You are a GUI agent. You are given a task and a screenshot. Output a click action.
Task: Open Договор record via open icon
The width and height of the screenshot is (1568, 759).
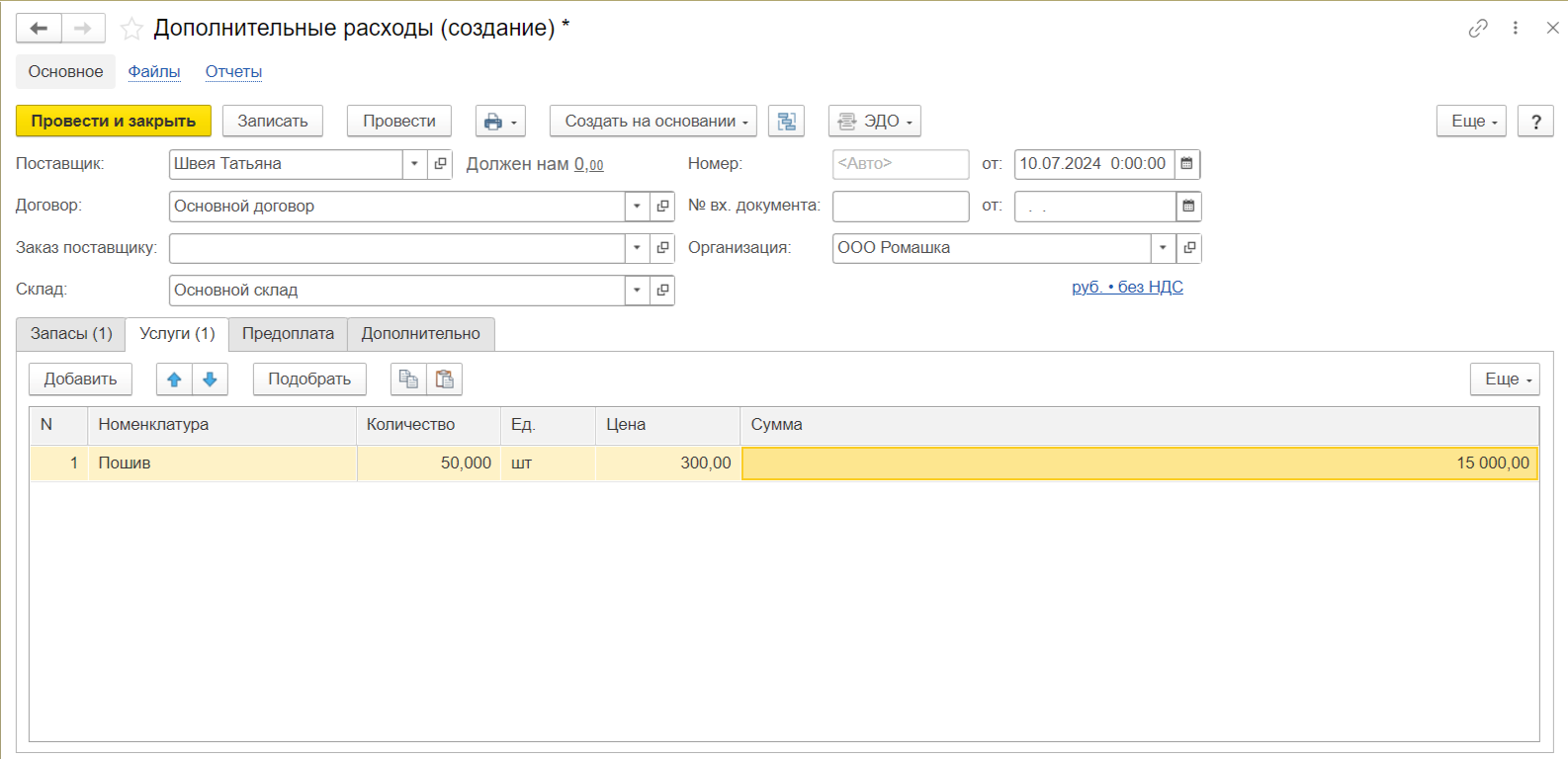click(x=662, y=206)
